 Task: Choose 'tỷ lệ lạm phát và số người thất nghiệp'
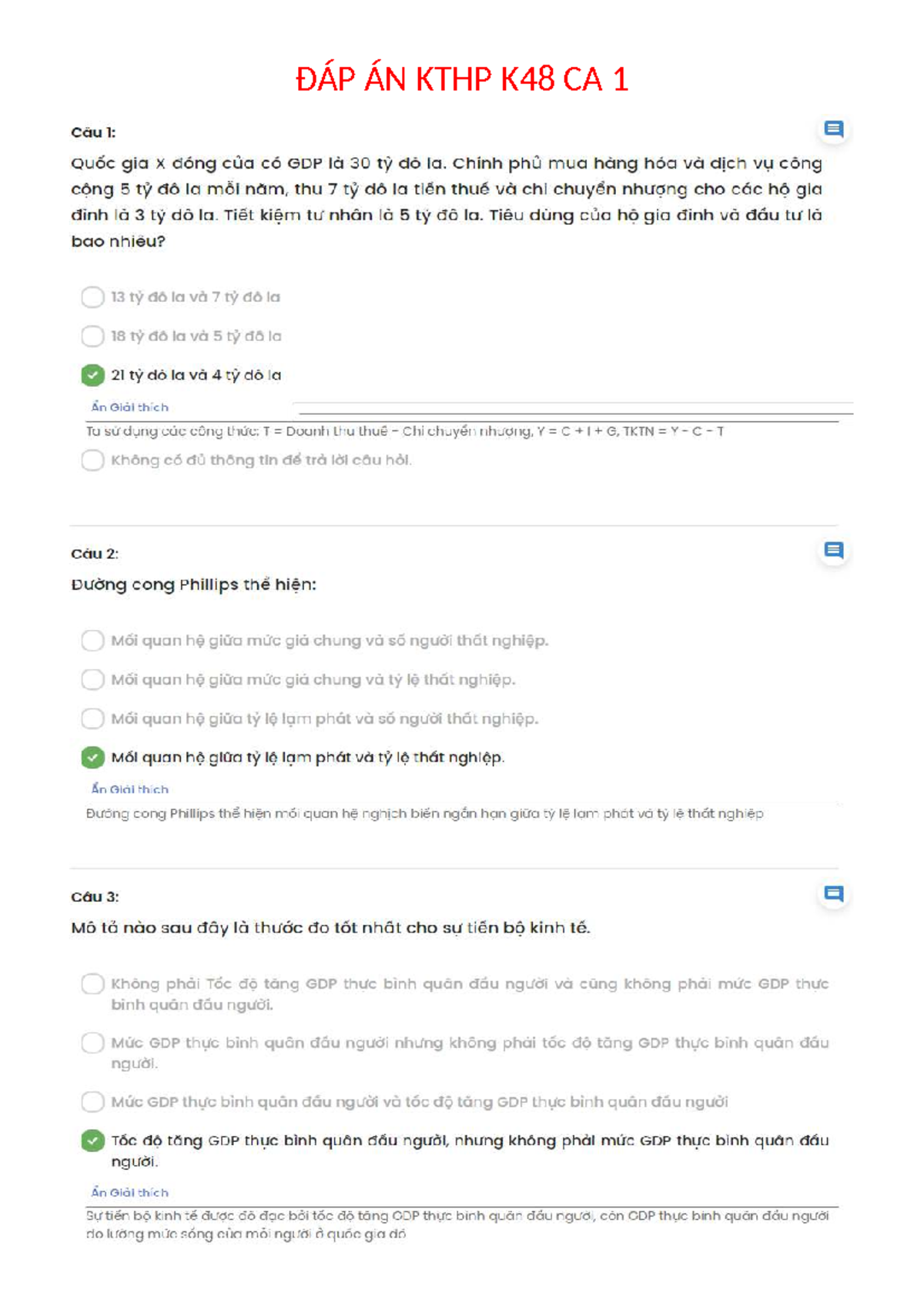(92, 718)
